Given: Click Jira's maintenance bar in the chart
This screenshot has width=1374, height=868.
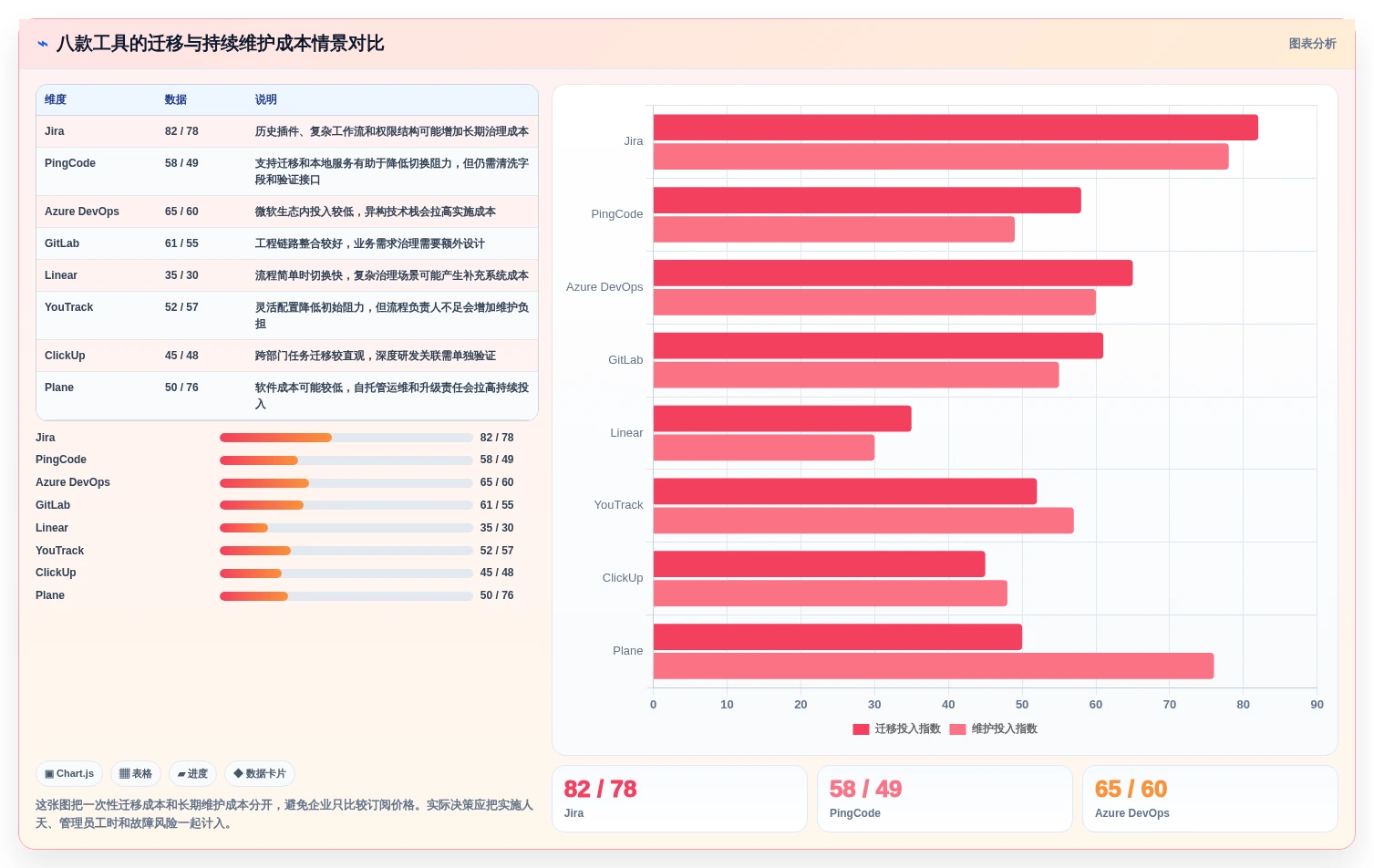Looking at the screenshot, I should pyautogui.click(x=941, y=157).
